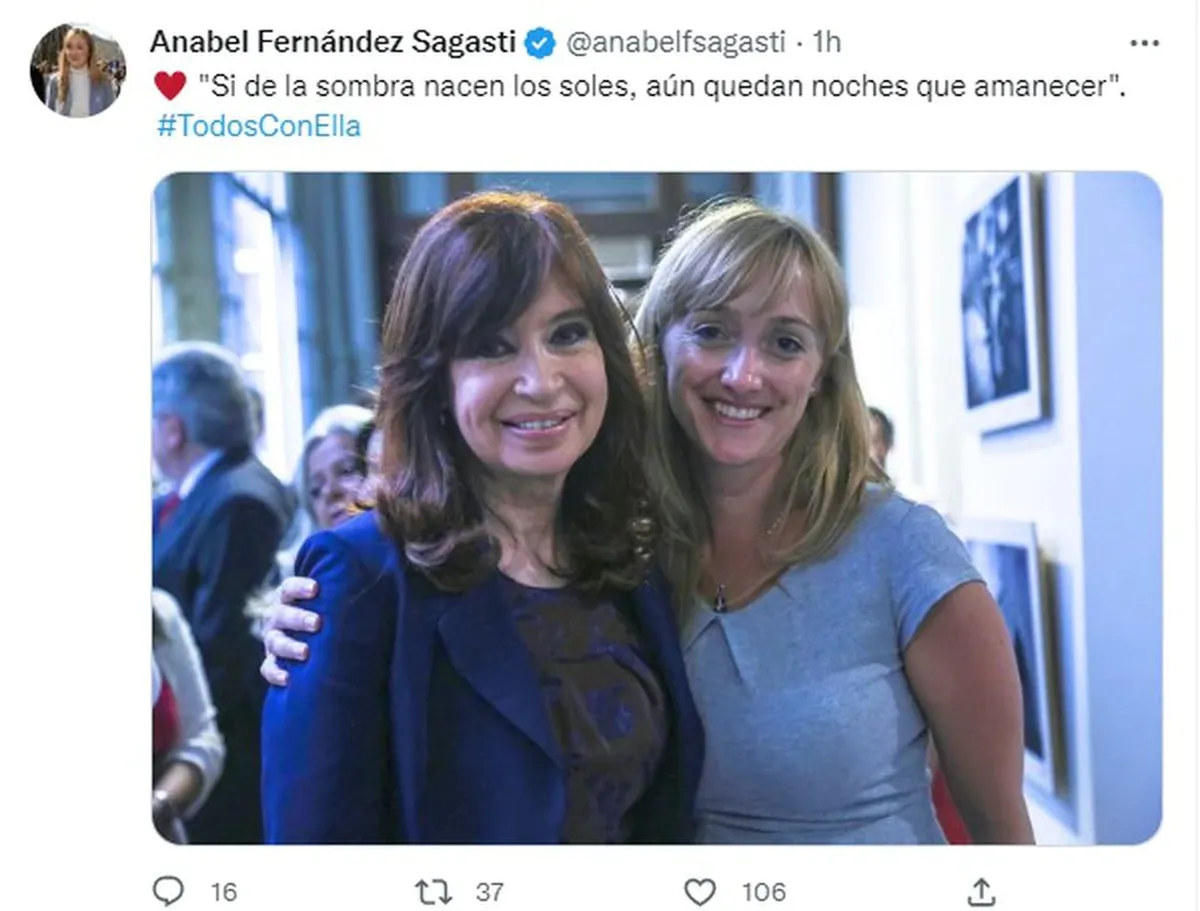
Task: Open Anabel Fernández Sagasti display name
Action: pyautogui.click(x=333, y=42)
